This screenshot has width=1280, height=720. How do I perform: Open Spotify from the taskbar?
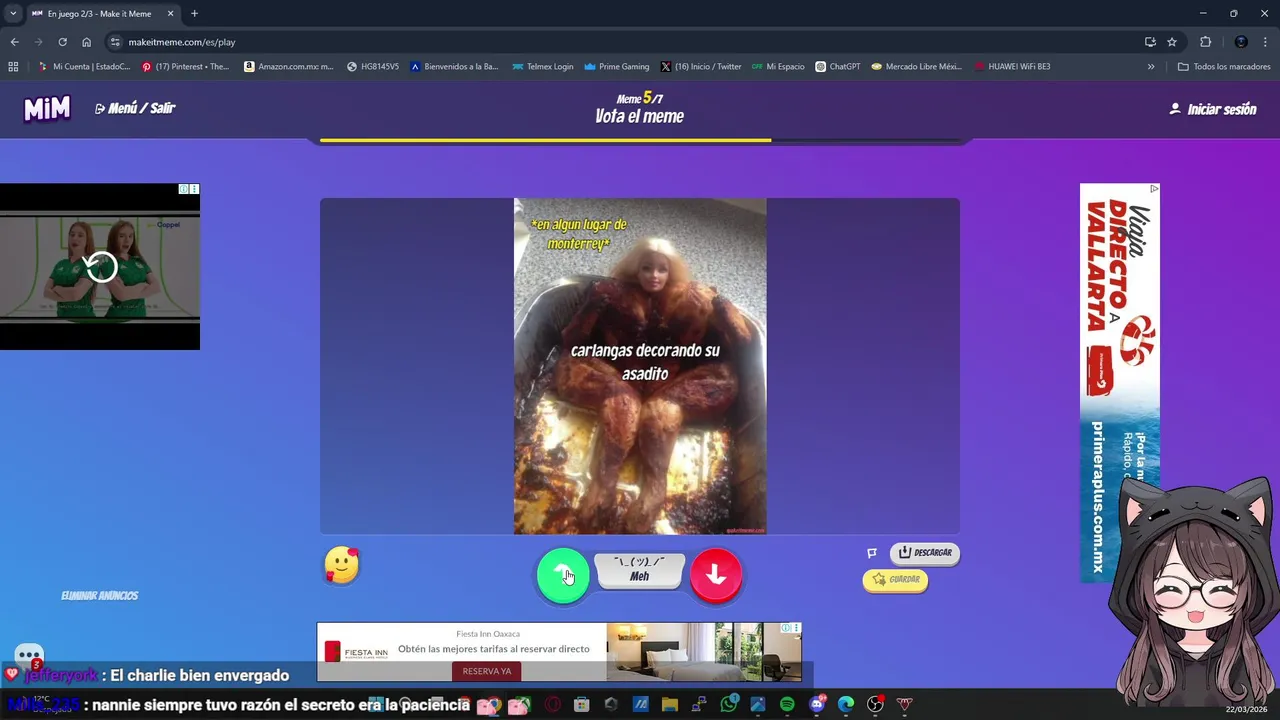coord(787,705)
